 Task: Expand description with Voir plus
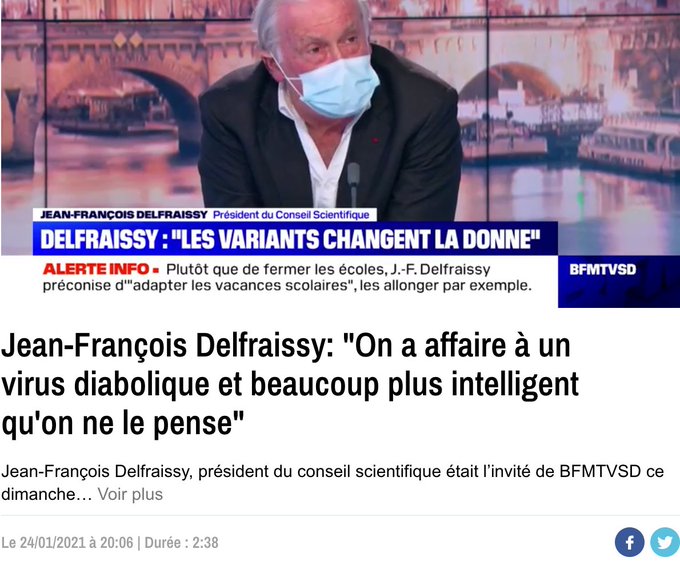click(130, 494)
